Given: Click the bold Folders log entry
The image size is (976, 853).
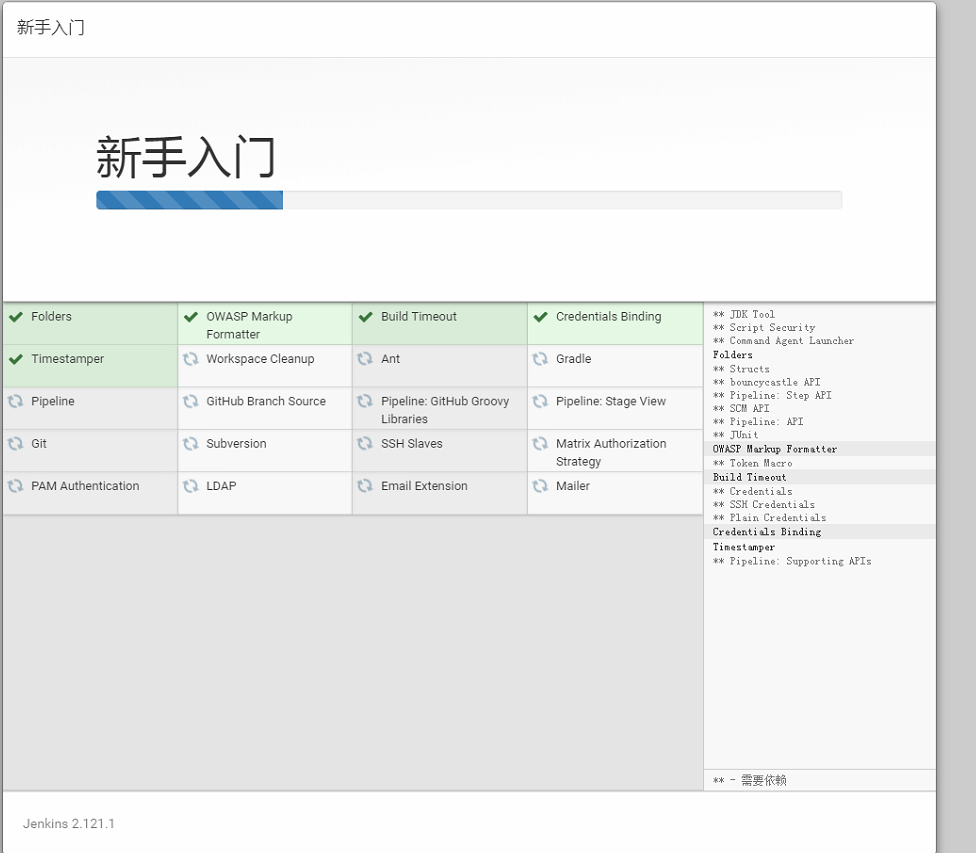Looking at the screenshot, I should click(x=733, y=355).
